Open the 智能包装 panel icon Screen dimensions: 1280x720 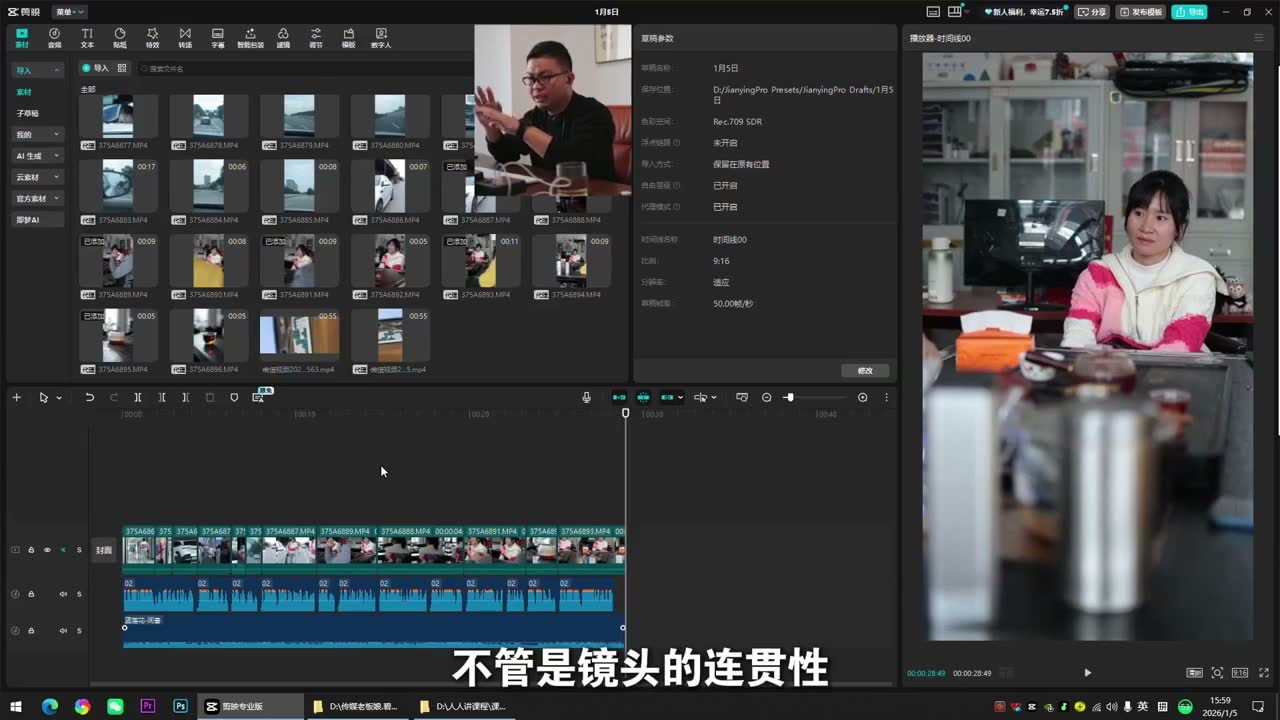(x=250, y=38)
